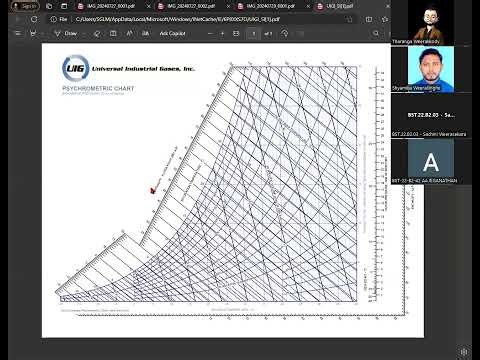Start Read aloud for the PDF
The image size is (480, 360).
(129, 33)
